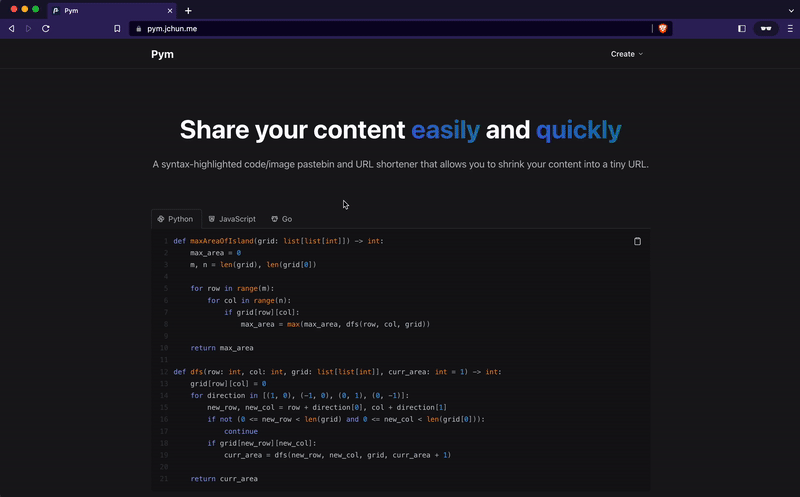Close the Pym browser tab
This screenshot has width=800, height=497.
point(170,11)
